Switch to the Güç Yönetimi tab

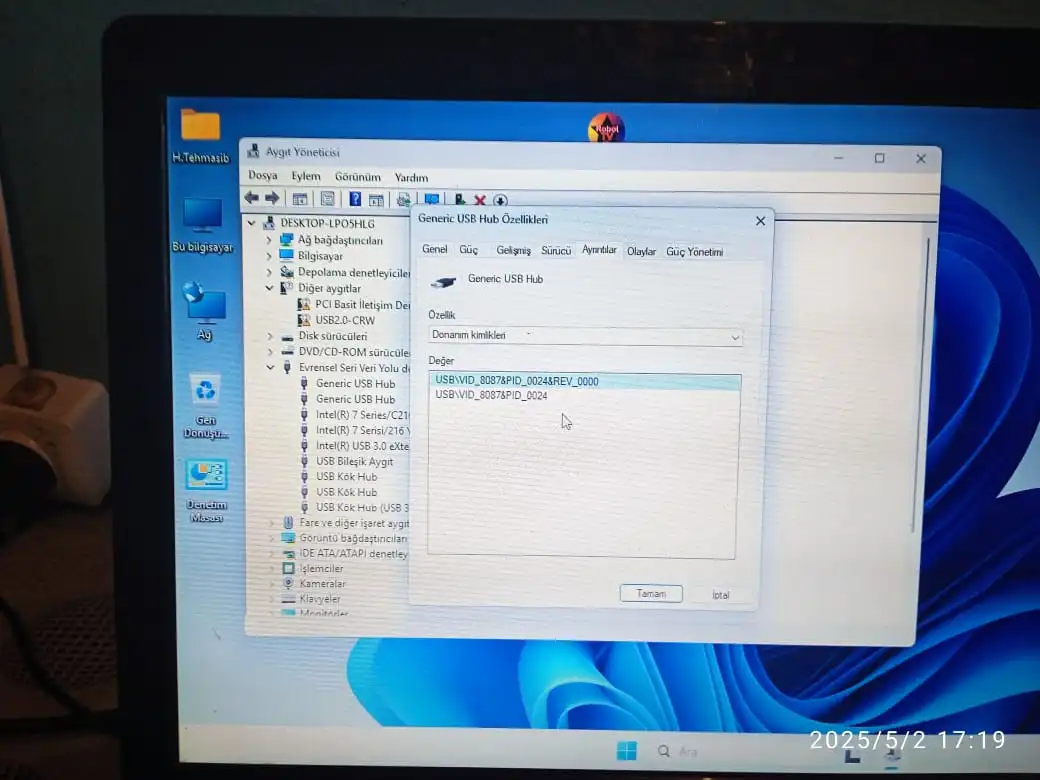[694, 252]
